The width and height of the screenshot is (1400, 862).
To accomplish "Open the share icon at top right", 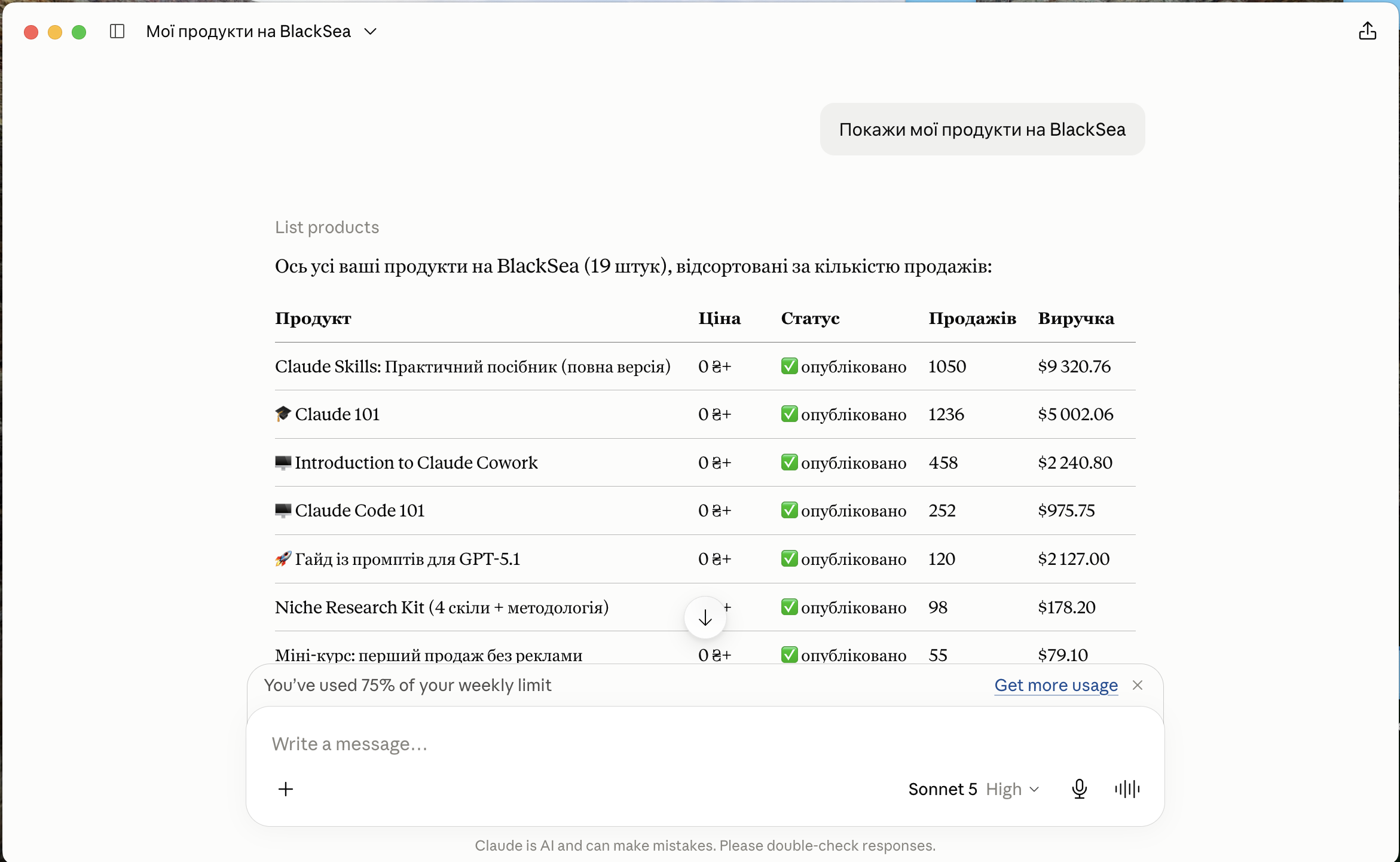I will tap(1367, 31).
